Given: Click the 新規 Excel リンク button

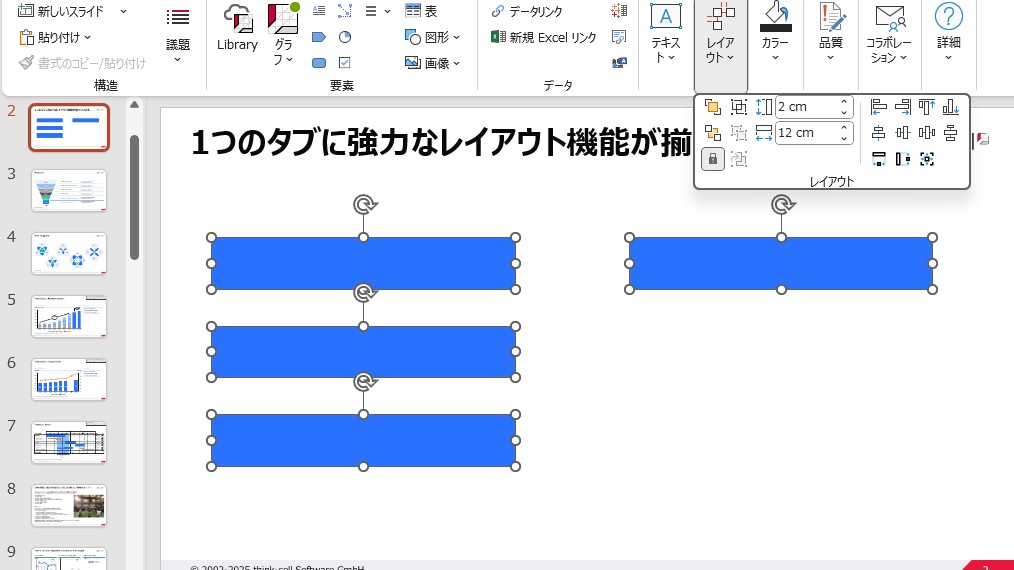Looking at the screenshot, I should point(544,37).
